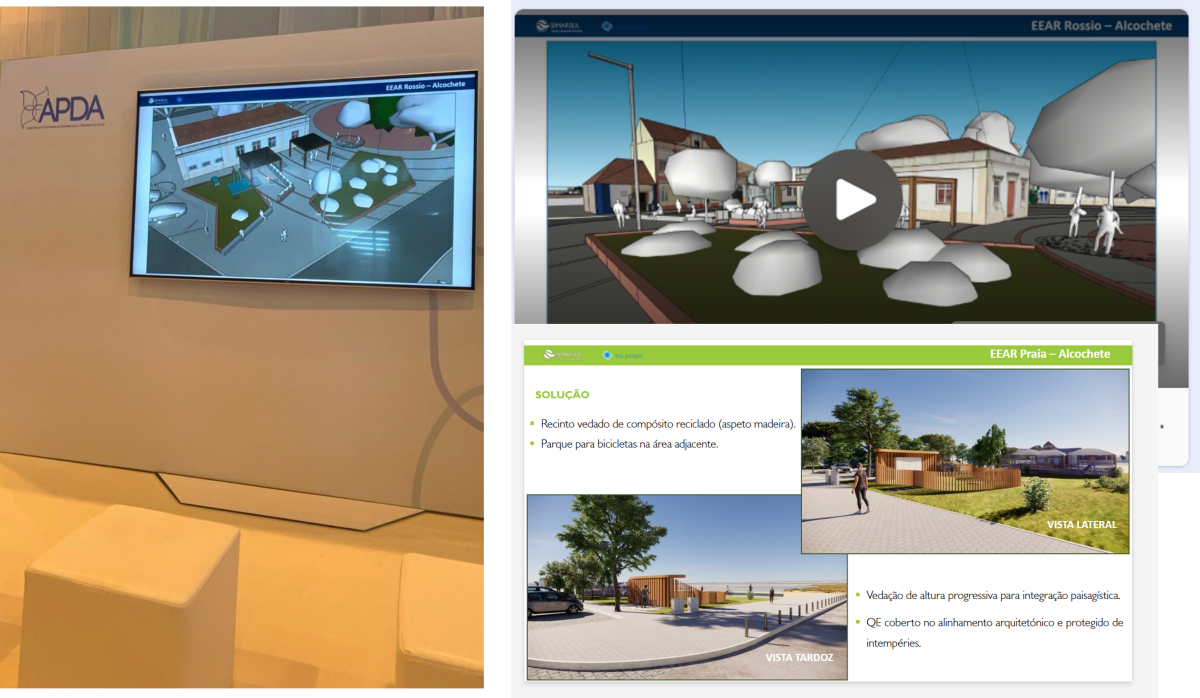Click the "Vedação de altura progressiva" bullet
The width and height of the screenshot is (1200, 698).
992,596
